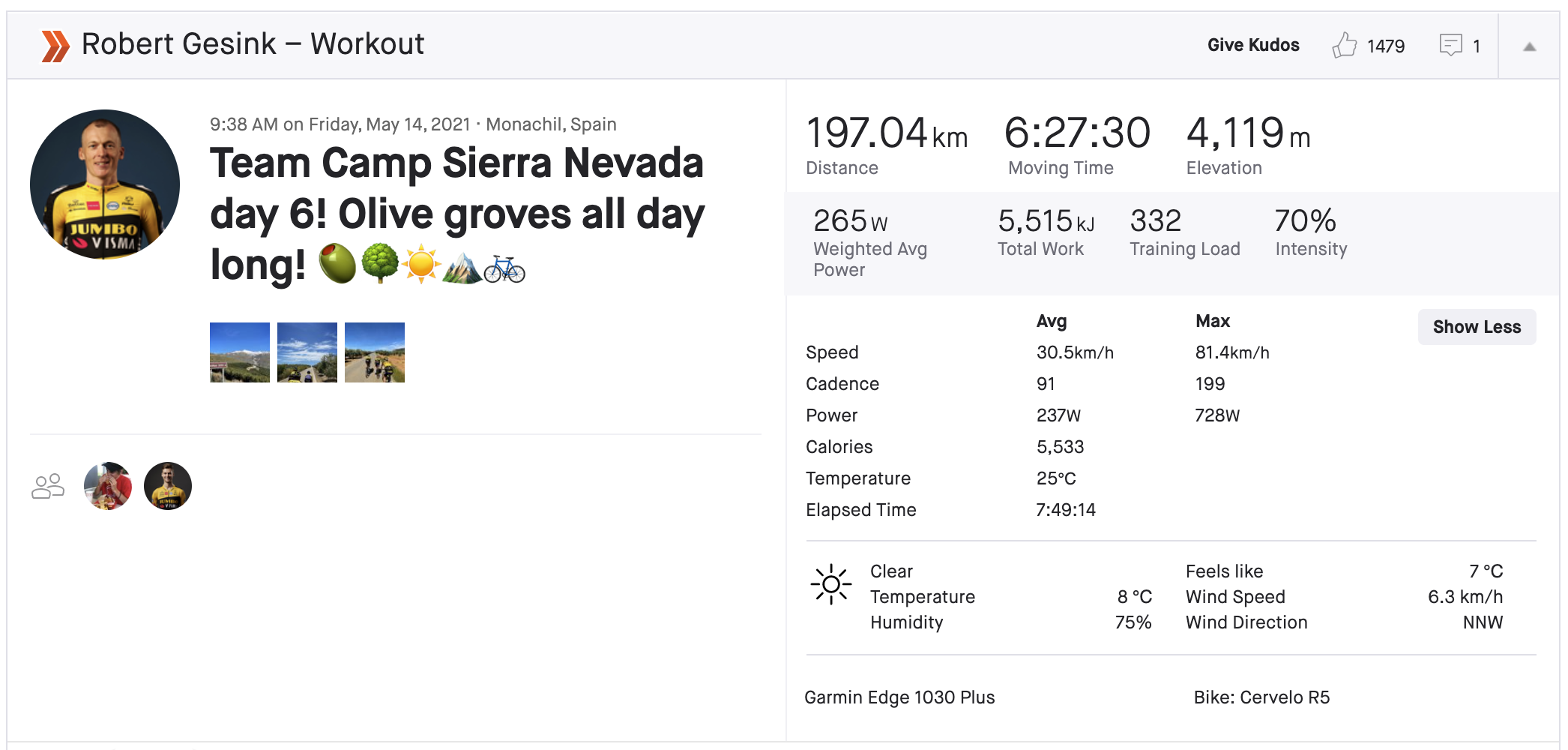Open the first group member's avatar

(108, 486)
